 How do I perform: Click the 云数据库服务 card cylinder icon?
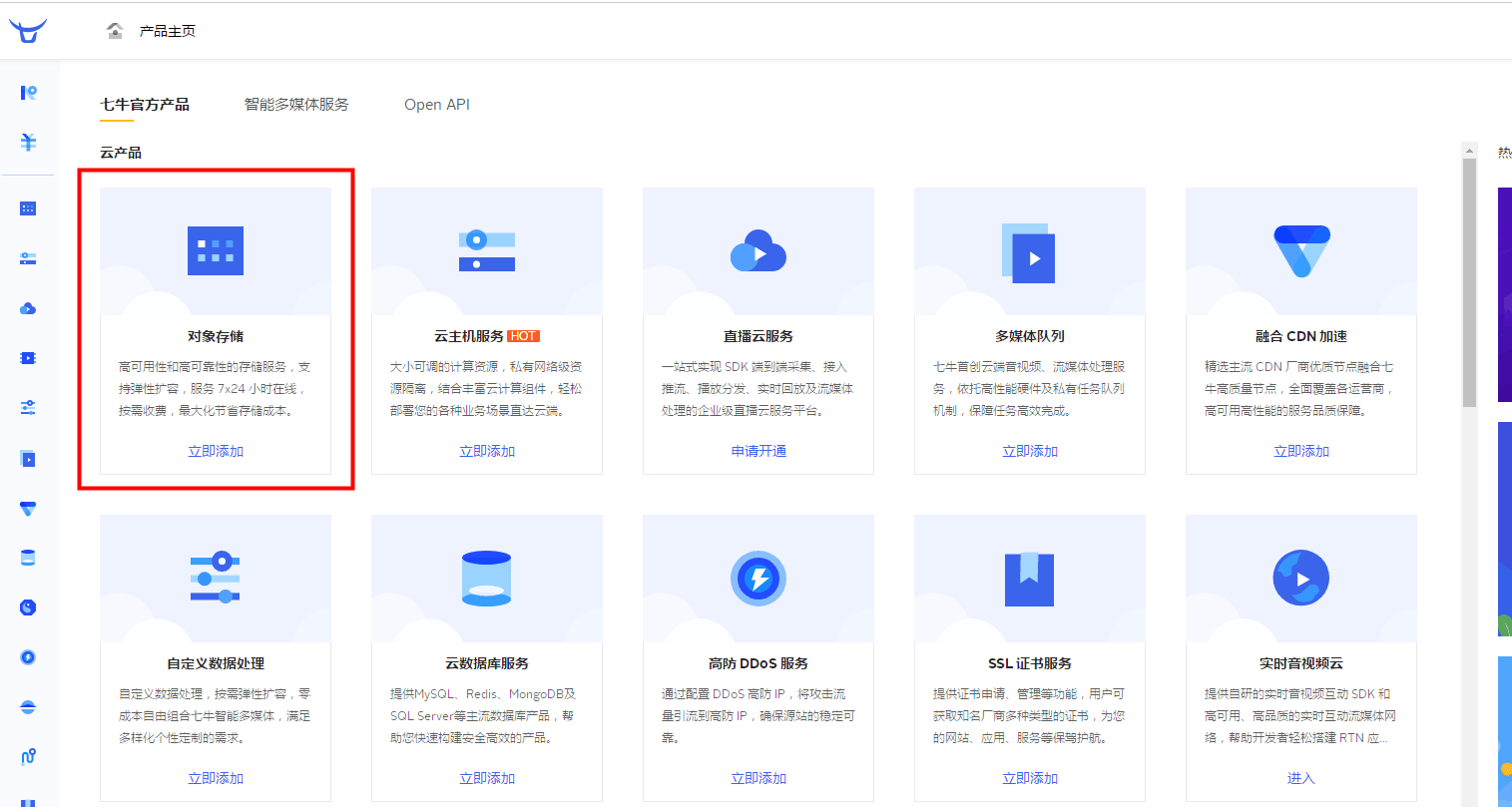tap(487, 579)
